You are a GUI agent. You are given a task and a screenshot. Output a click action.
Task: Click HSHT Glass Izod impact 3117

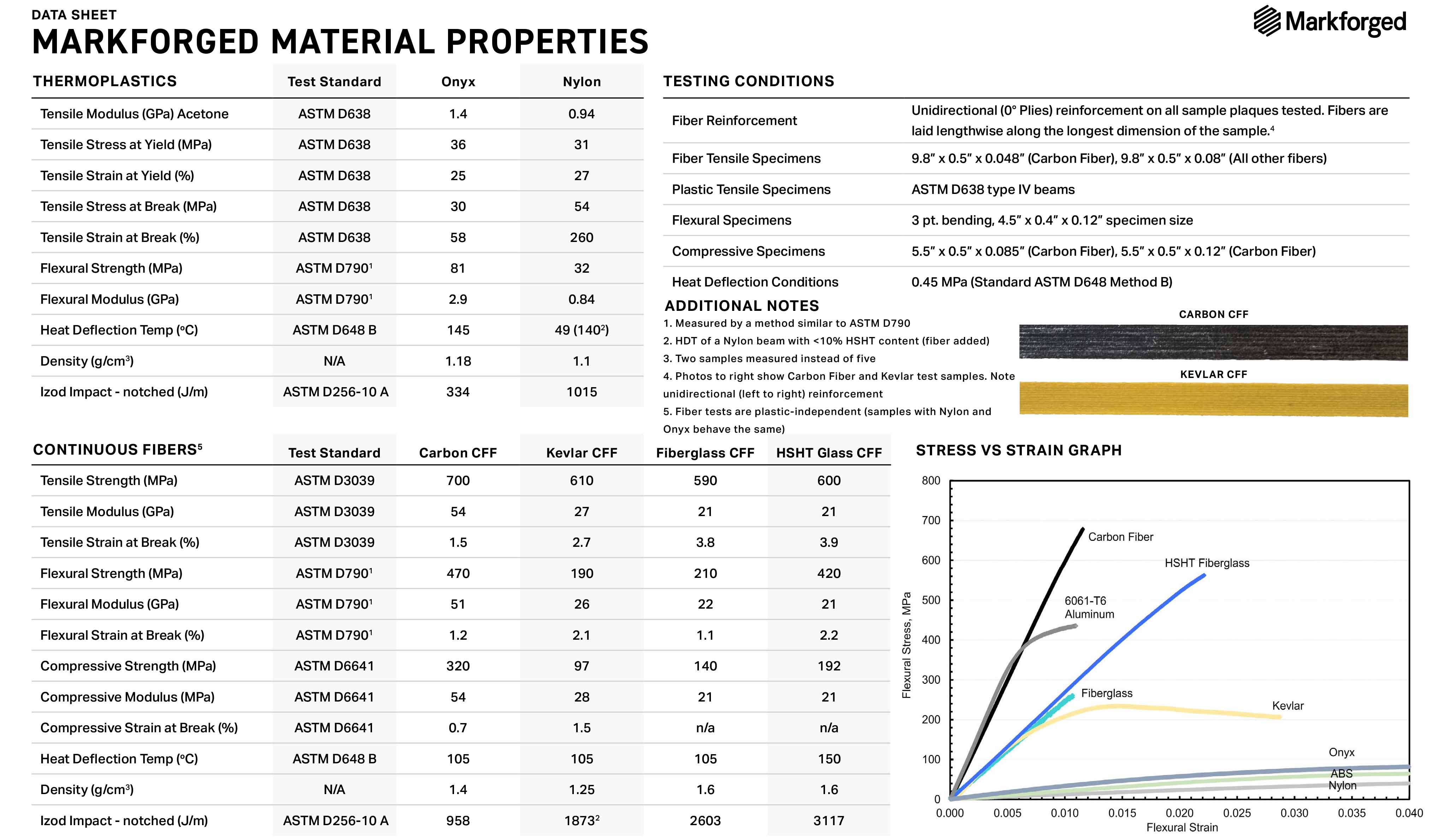(x=829, y=821)
